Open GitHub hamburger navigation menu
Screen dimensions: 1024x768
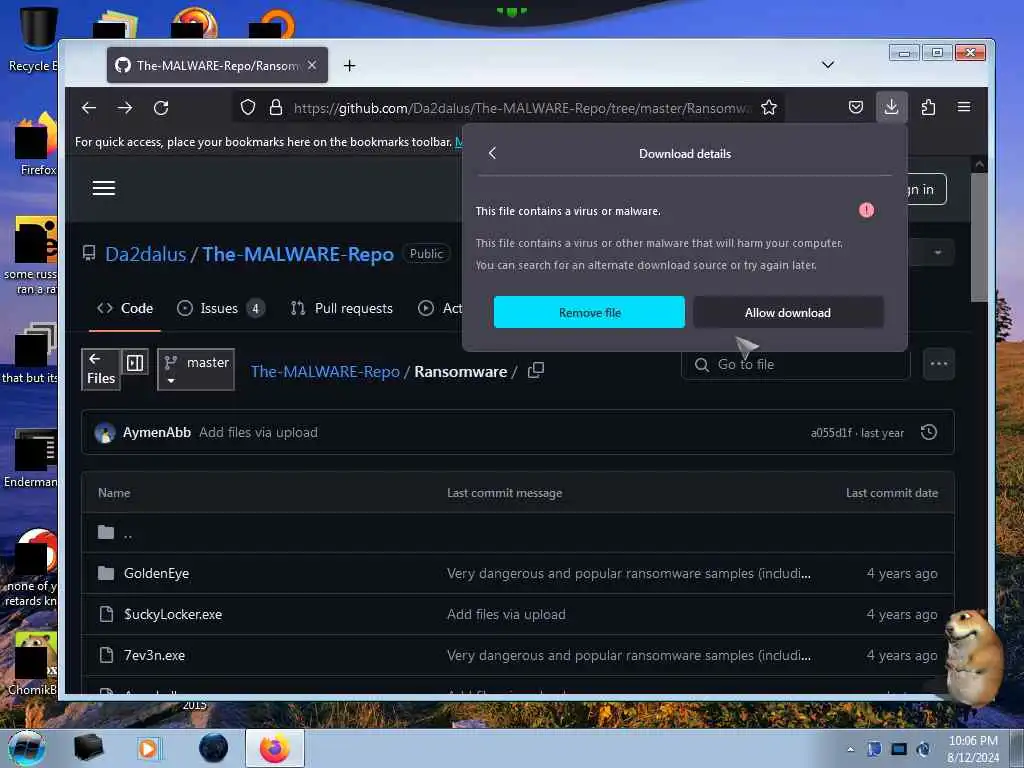tap(104, 189)
